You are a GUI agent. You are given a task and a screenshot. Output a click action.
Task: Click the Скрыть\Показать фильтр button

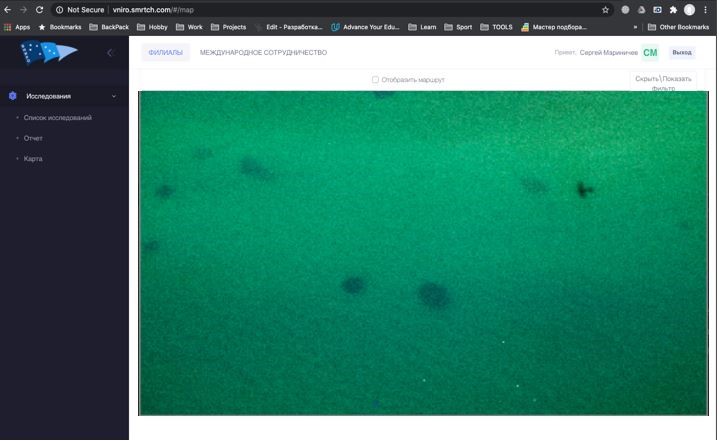(663, 82)
